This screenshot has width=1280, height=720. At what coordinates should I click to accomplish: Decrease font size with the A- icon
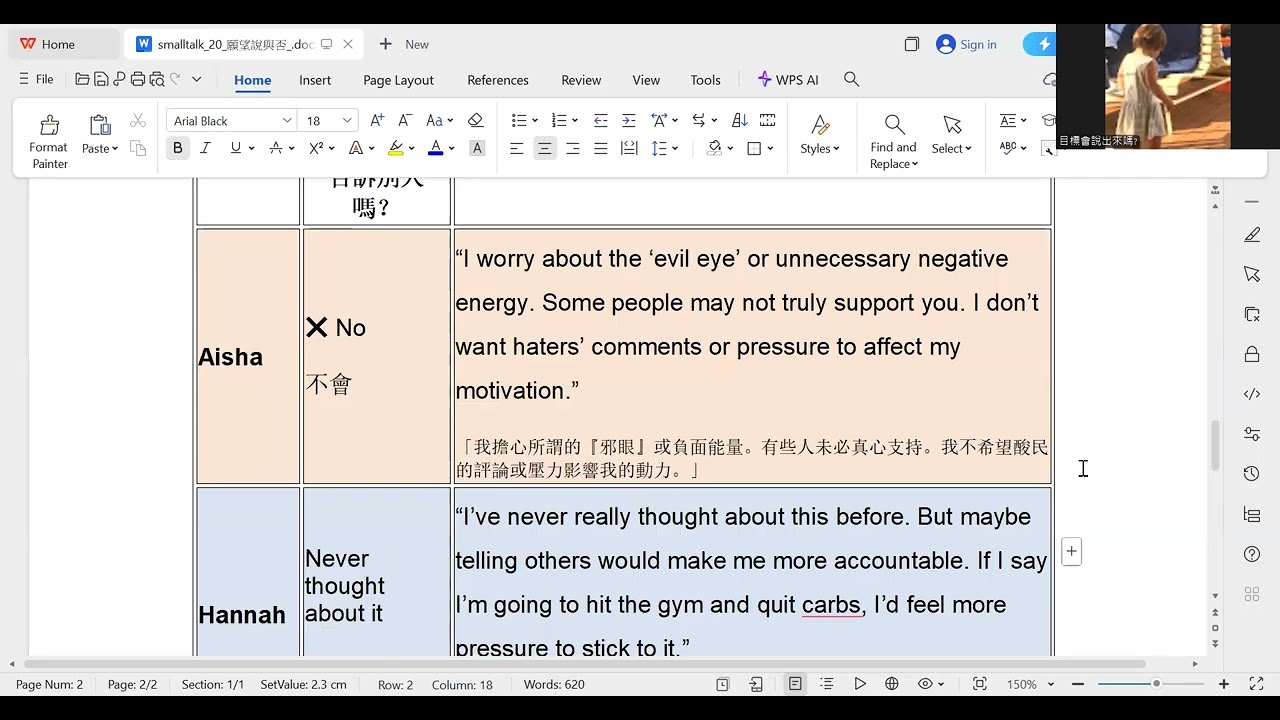click(405, 120)
